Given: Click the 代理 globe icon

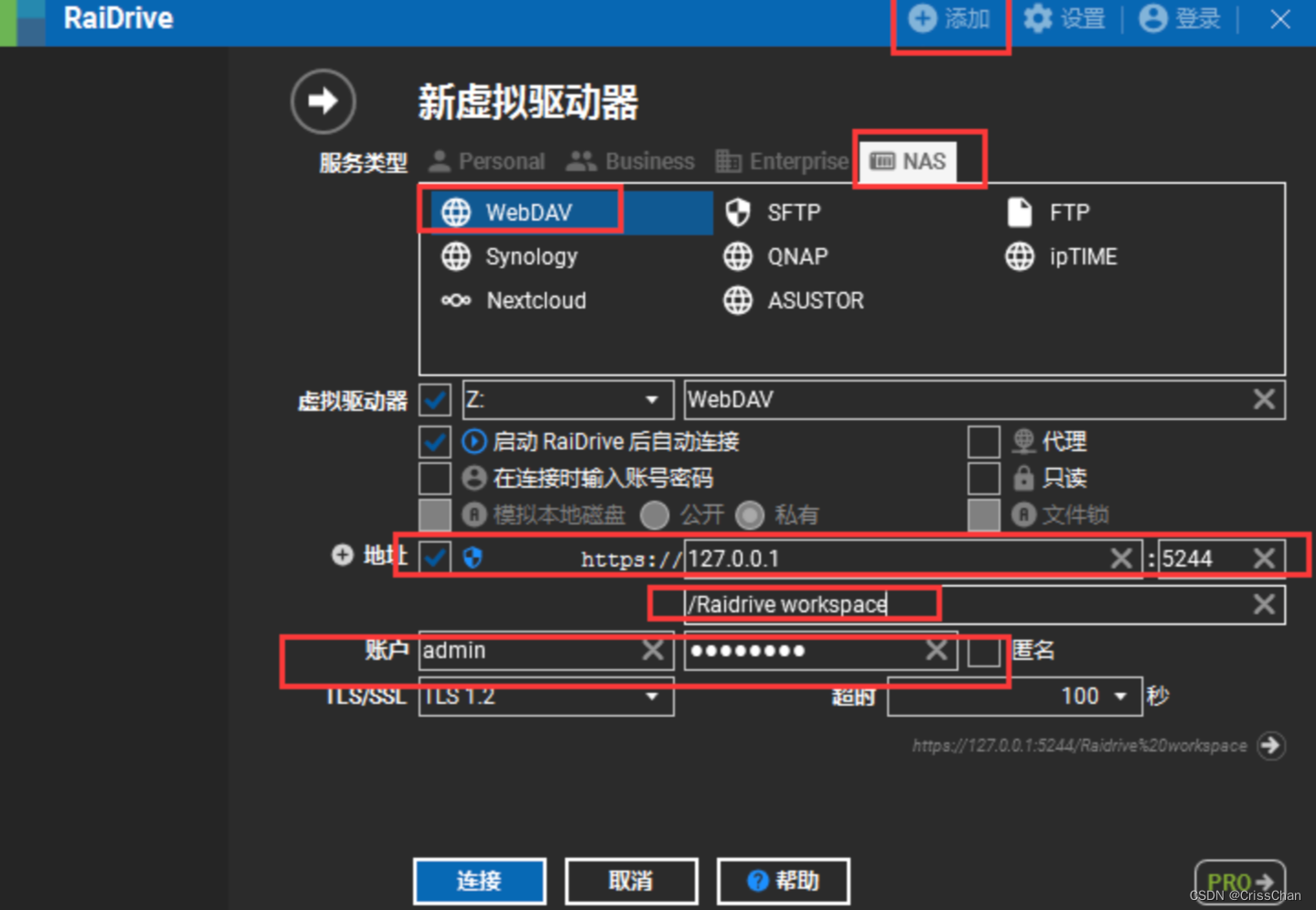Looking at the screenshot, I should [1023, 442].
